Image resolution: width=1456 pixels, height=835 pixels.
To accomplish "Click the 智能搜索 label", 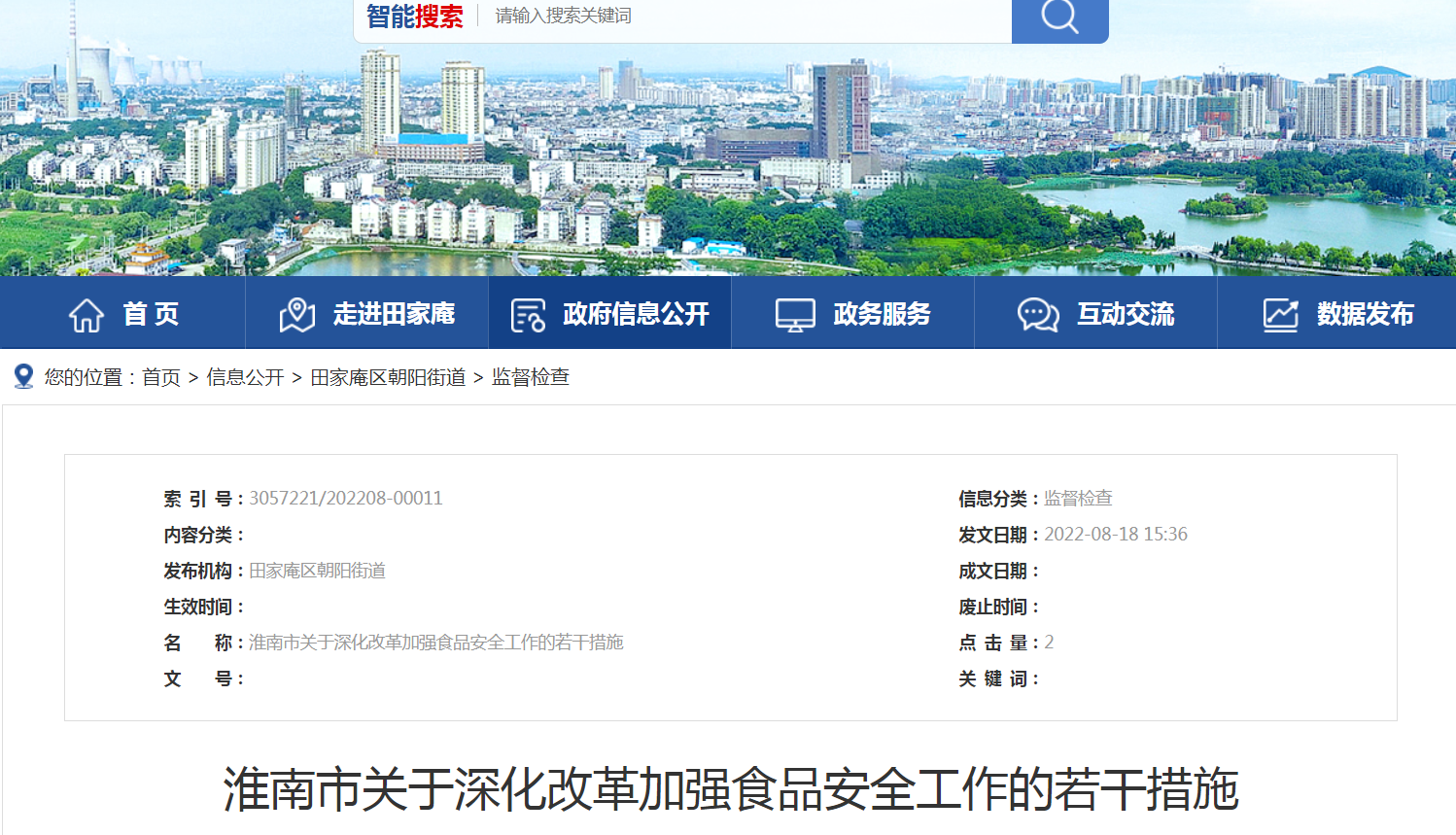I will tap(413, 17).
